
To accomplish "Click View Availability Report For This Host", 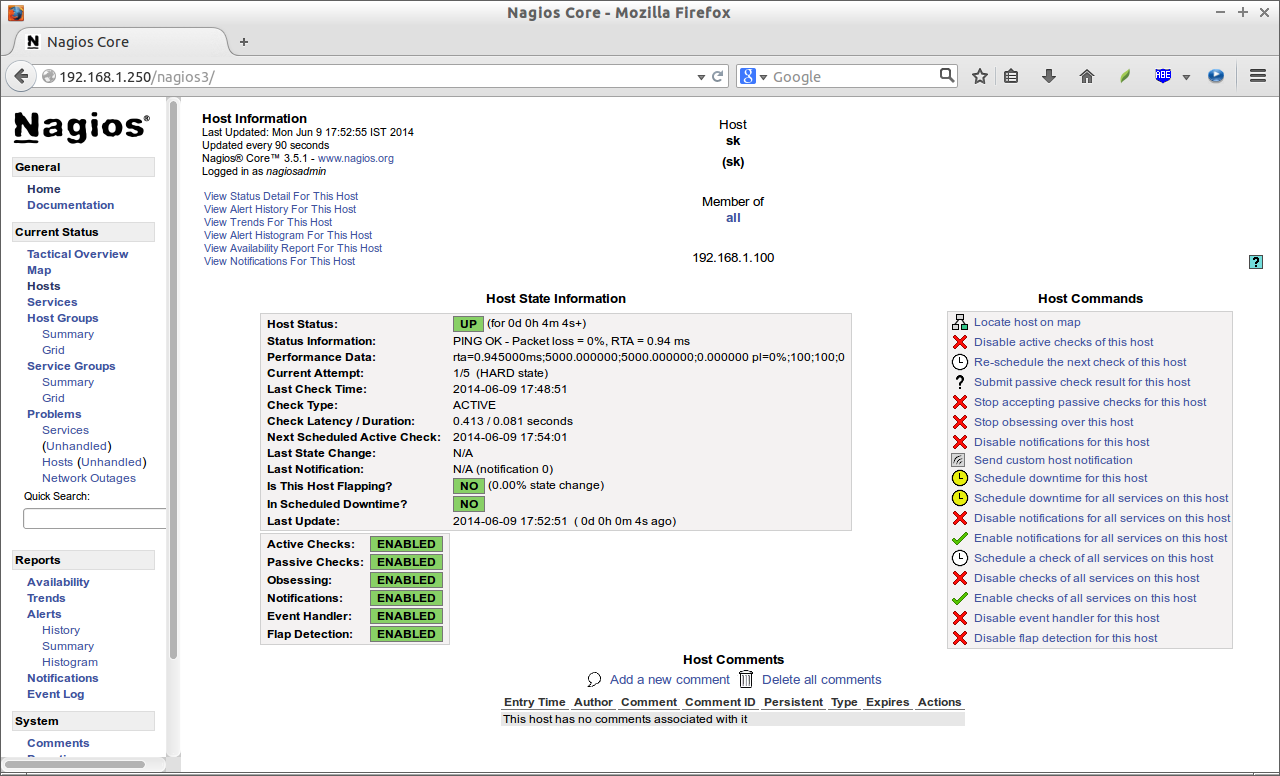I will [293, 248].
